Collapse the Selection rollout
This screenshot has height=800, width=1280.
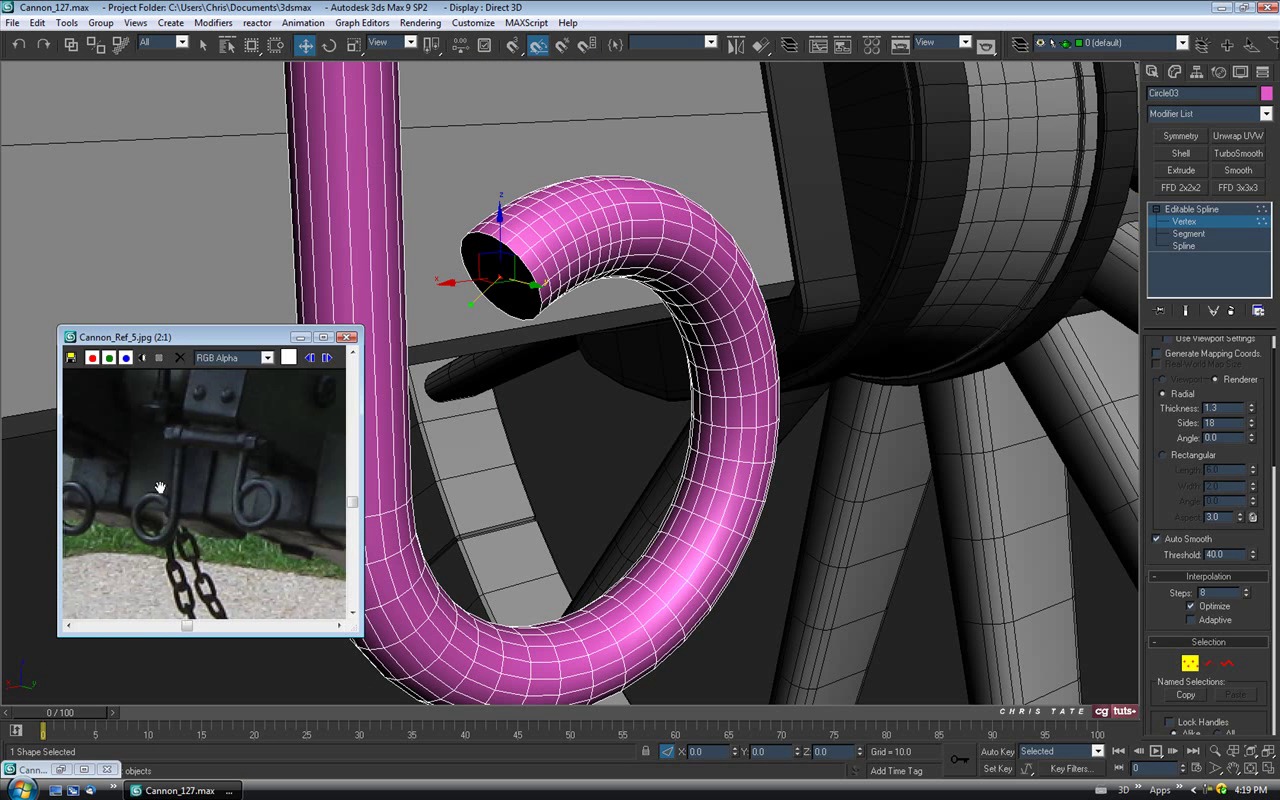point(1208,642)
